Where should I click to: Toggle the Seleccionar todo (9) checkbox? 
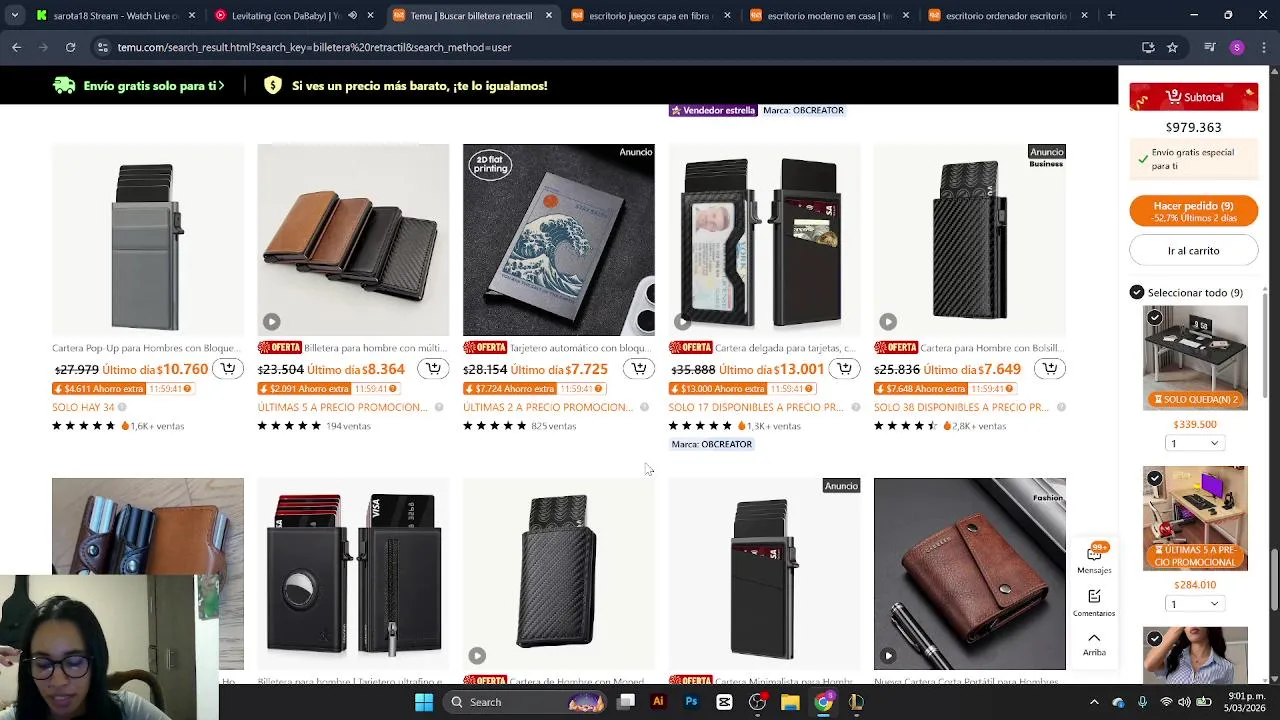[x=1137, y=293]
